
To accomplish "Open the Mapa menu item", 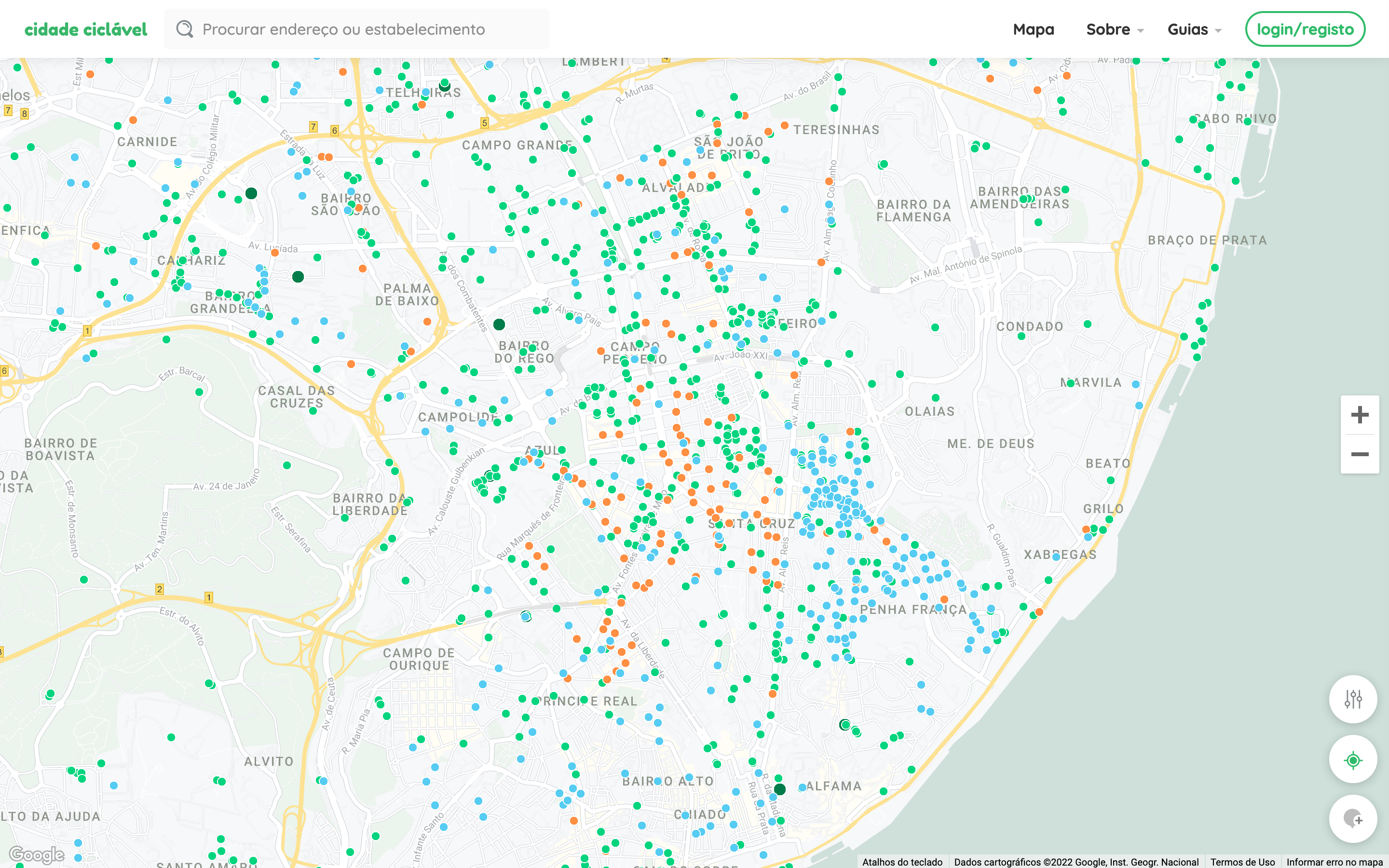I will point(1033,29).
